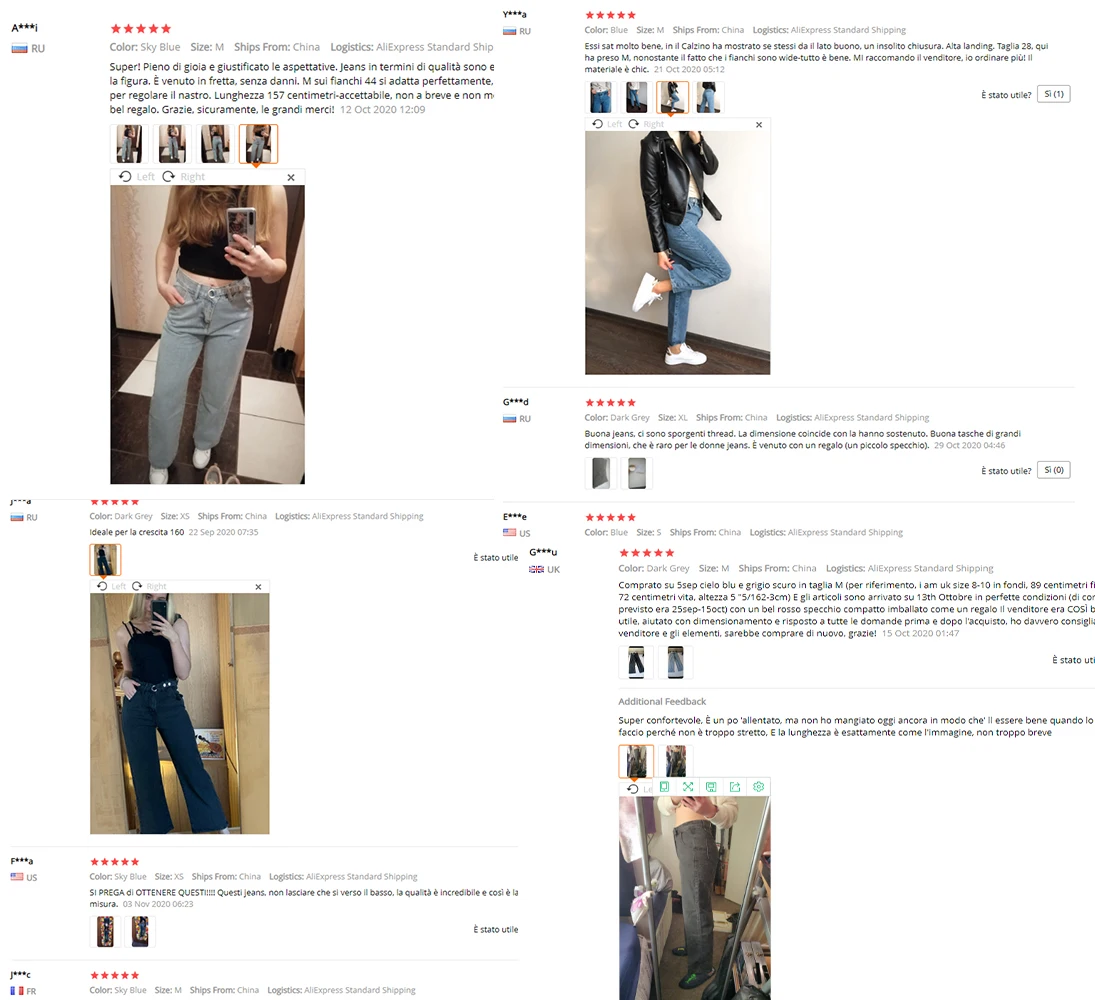
Task: Close A***i's enlarged photo viewer
Action: [x=291, y=177]
